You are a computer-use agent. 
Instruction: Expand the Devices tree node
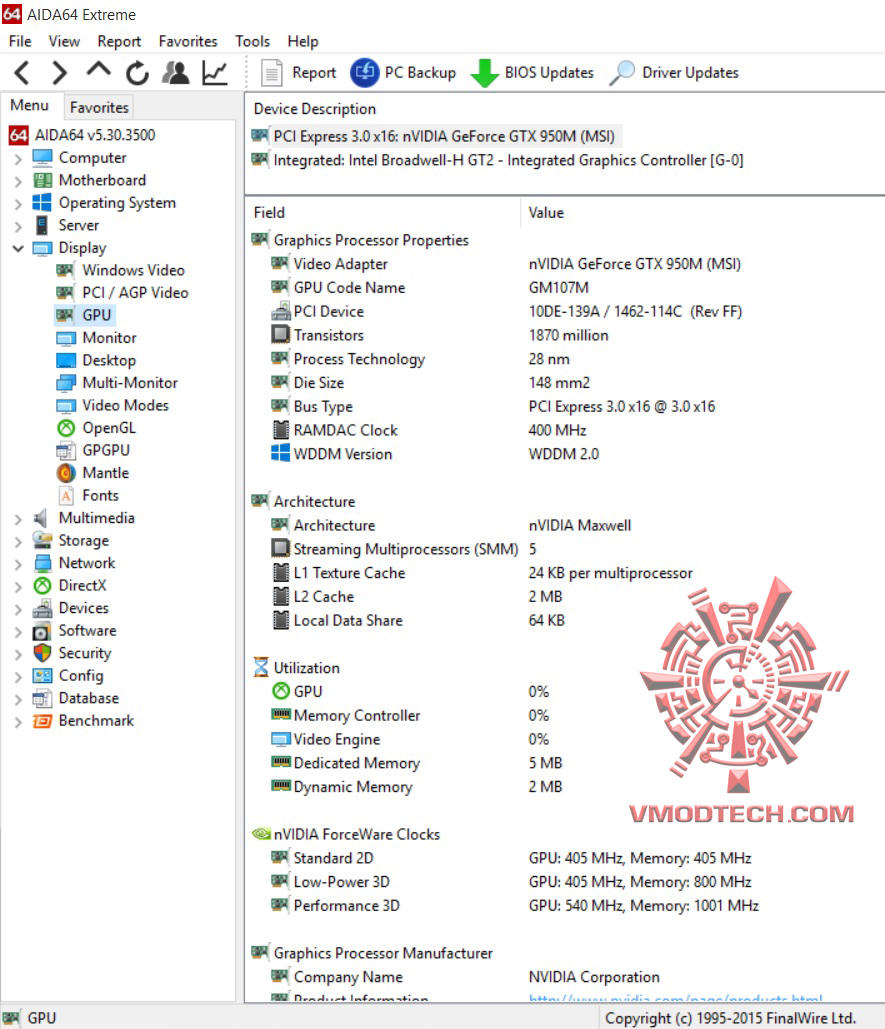pyautogui.click(x=18, y=609)
